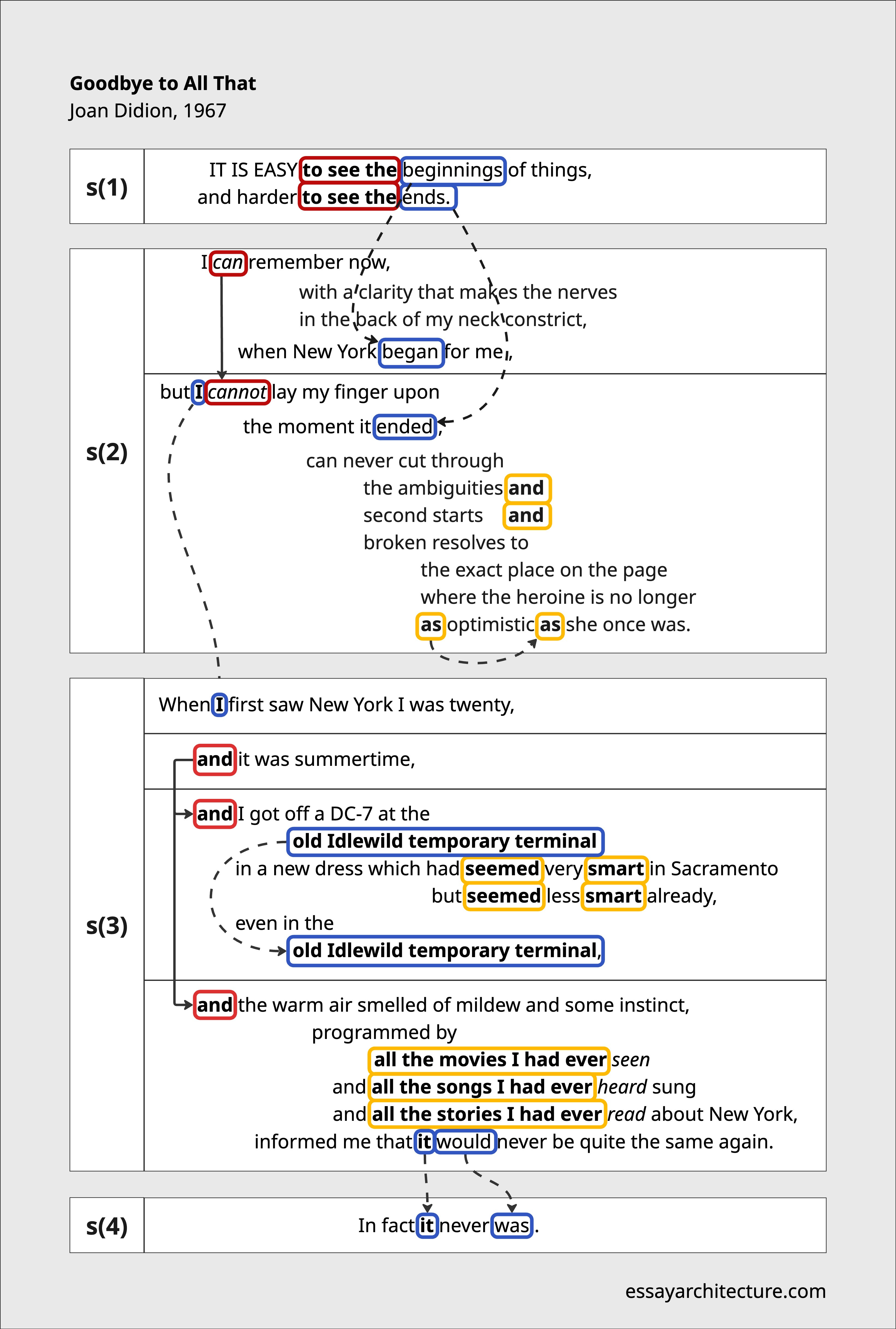Open the essayarchitecture.com link
The height and width of the screenshot is (1329, 896).
pyautogui.click(x=725, y=1291)
